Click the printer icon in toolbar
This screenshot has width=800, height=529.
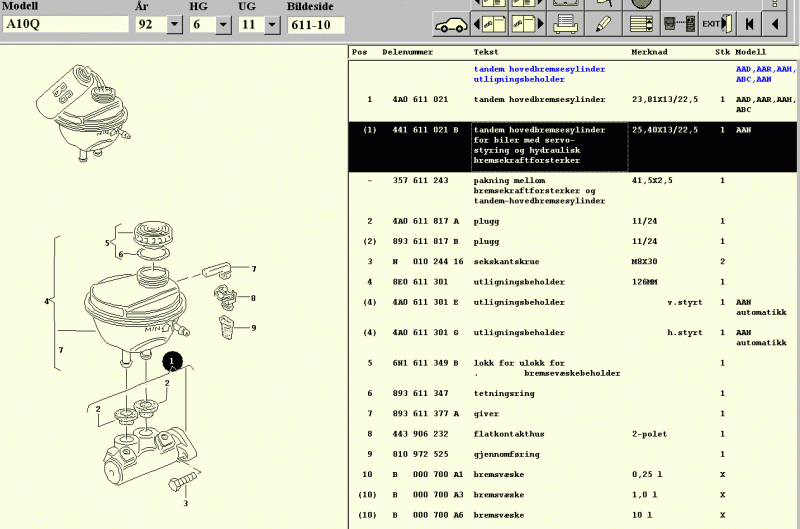click(x=564, y=23)
